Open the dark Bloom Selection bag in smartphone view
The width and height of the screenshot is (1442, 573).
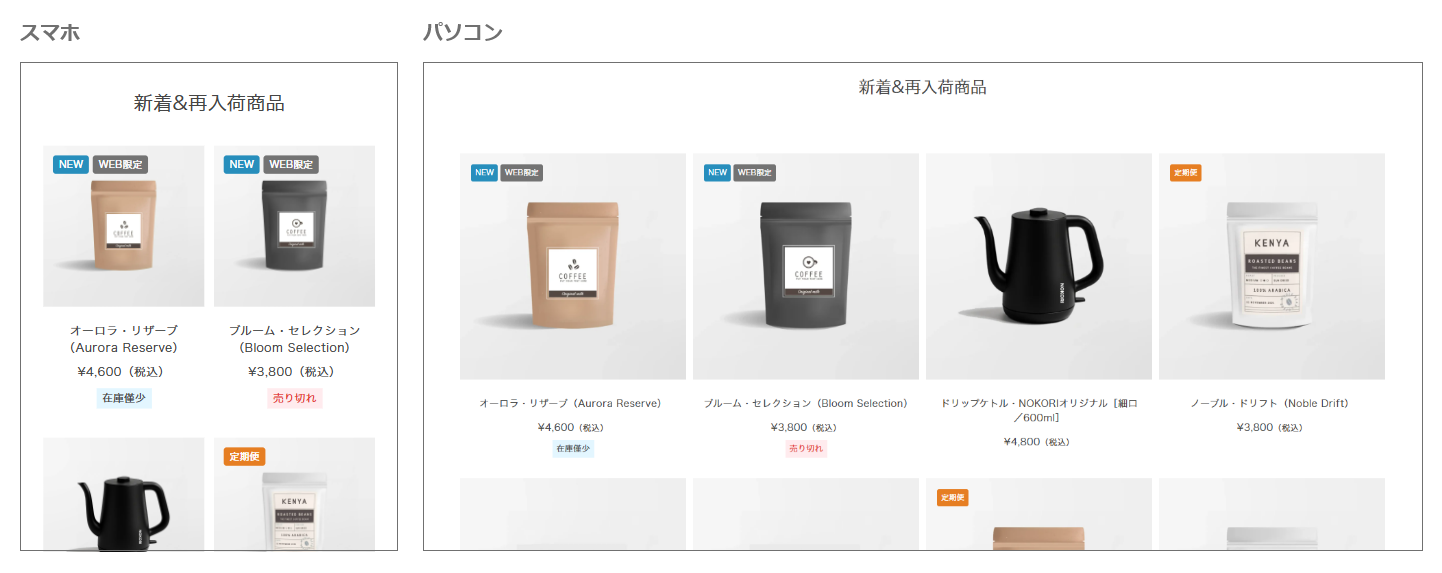coord(294,226)
